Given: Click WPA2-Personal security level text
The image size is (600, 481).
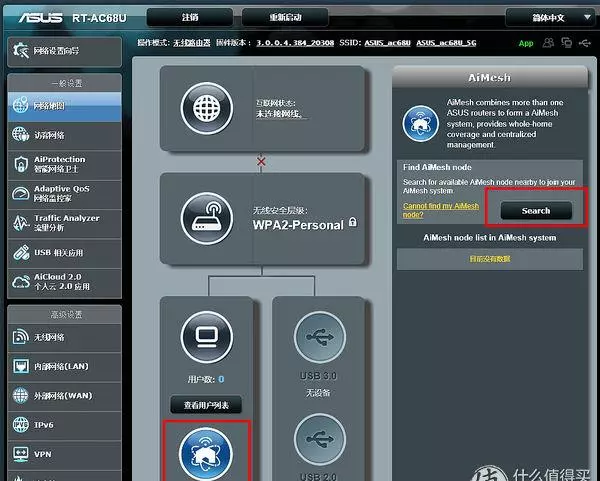Looking at the screenshot, I should click(x=298, y=225).
